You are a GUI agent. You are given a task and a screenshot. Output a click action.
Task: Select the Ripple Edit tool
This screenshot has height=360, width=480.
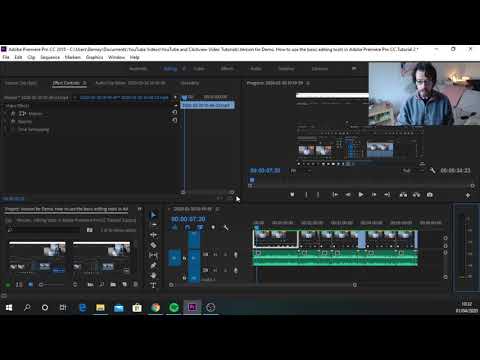pos(153,235)
